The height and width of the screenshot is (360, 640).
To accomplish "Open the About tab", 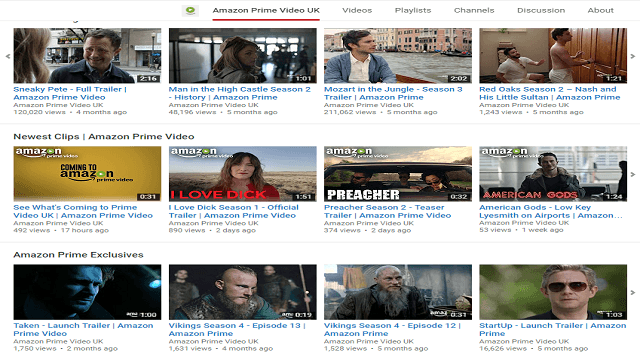I will [x=600, y=10].
